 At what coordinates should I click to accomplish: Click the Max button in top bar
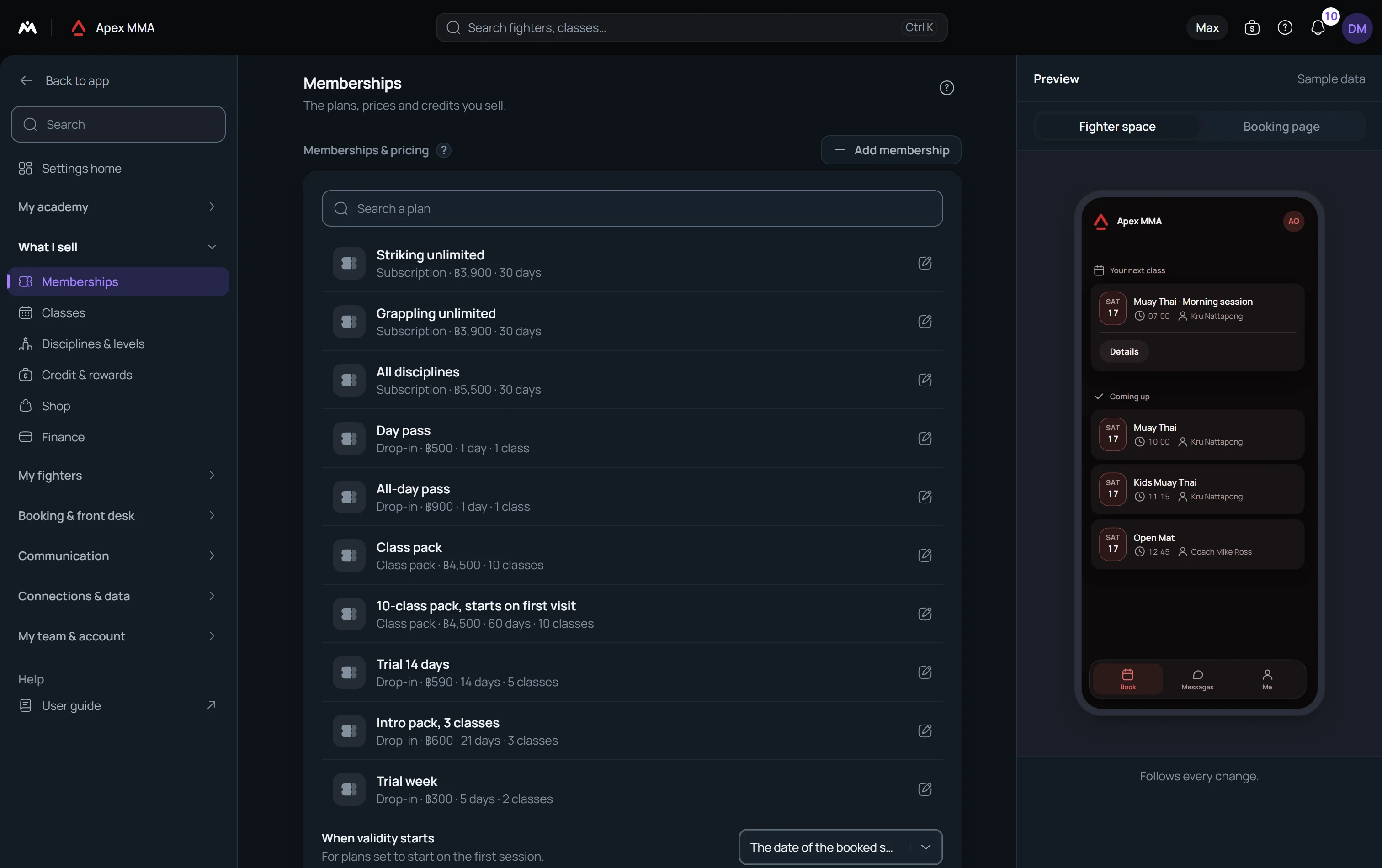click(1207, 27)
